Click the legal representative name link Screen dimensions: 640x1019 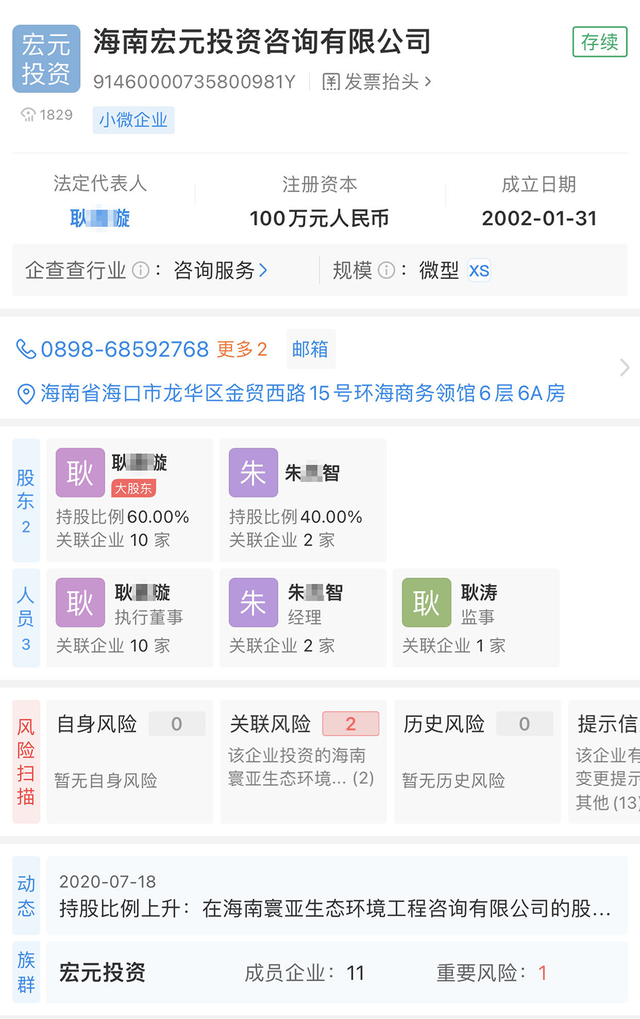(x=100, y=219)
